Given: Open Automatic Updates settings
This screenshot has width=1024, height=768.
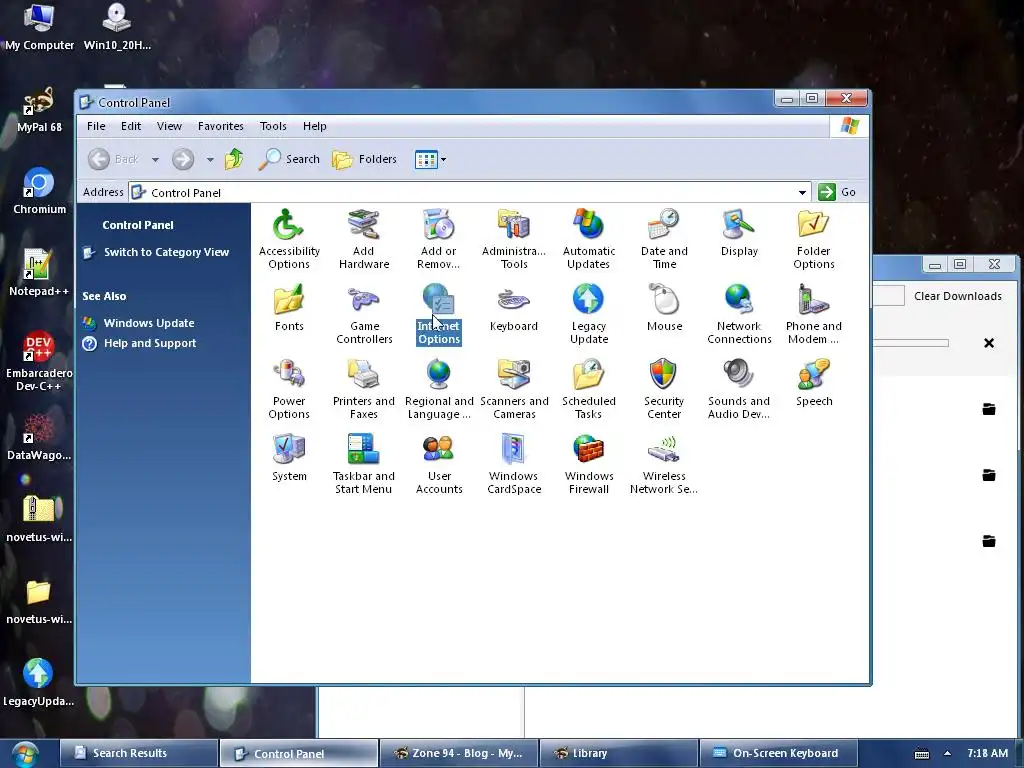Looking at the screenshot, I should coord(588,239).
